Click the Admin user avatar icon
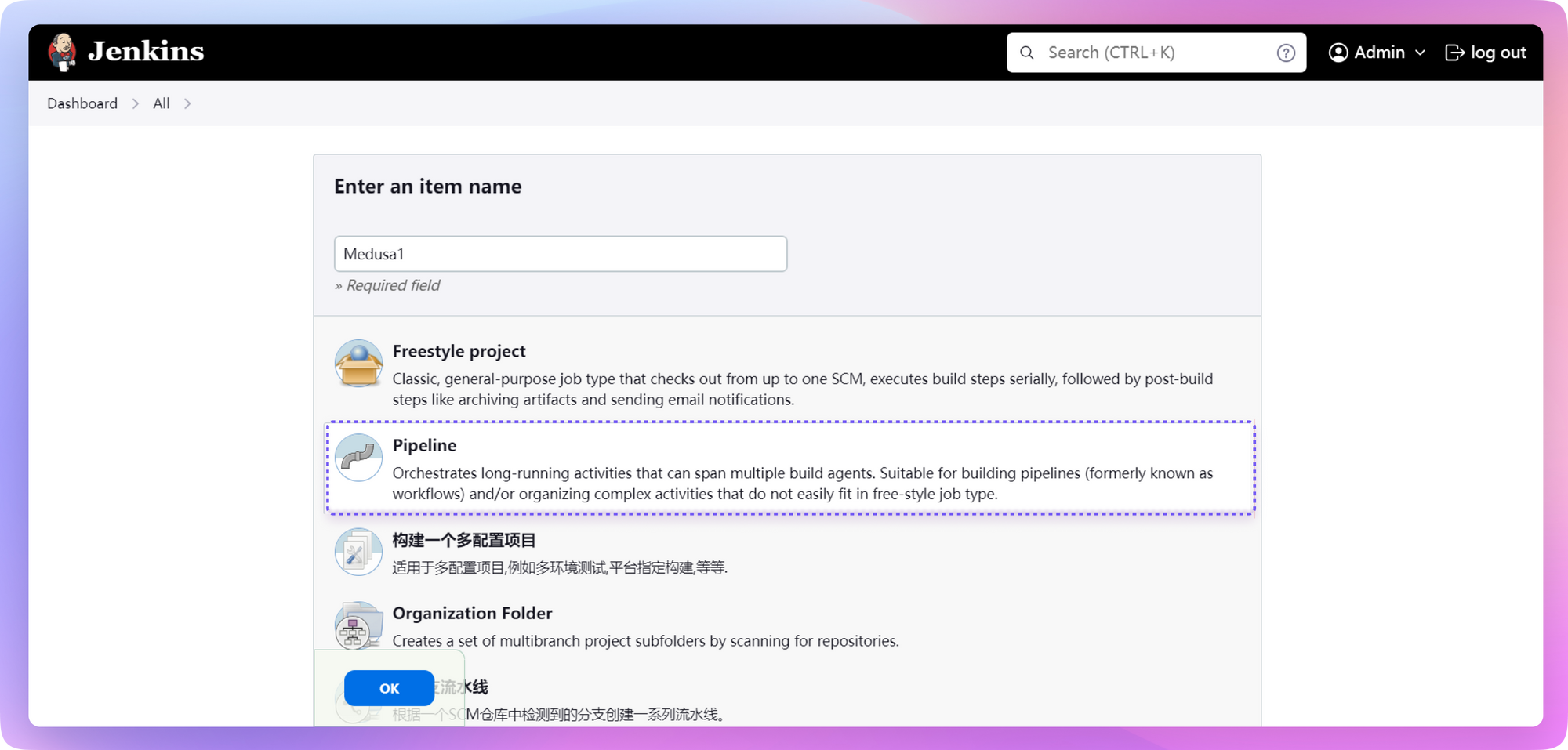 pyautogui.click(x=1338, y=53)
